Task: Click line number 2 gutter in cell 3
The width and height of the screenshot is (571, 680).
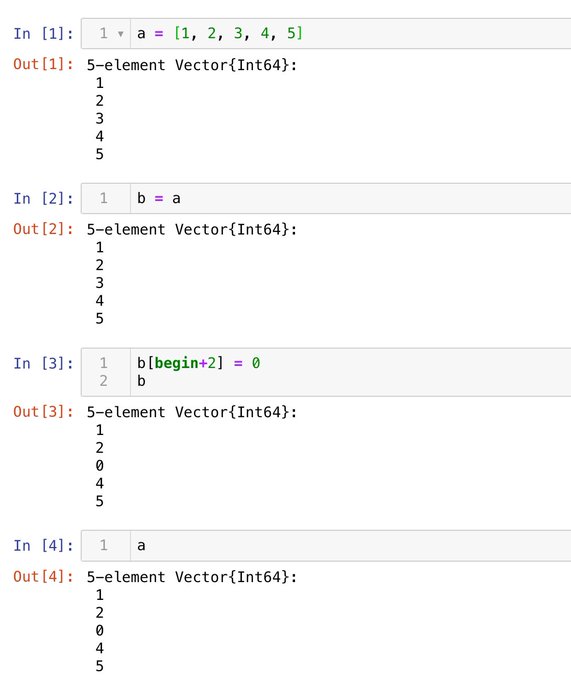Action: pyautogui.click(x=104, y=381)
